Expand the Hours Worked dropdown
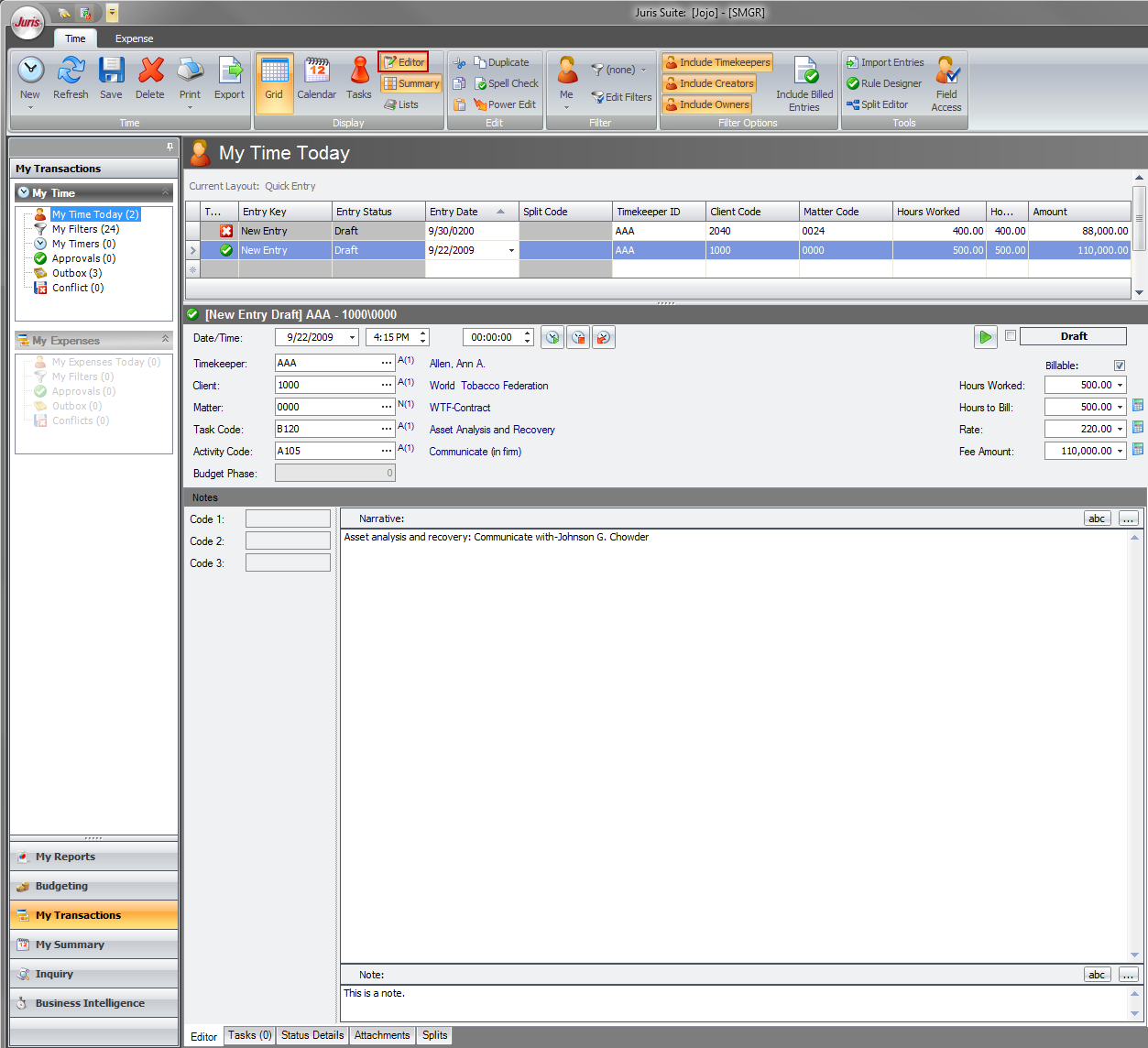This screenshot has width=1148, height=1048. (x=1120, y=386)
